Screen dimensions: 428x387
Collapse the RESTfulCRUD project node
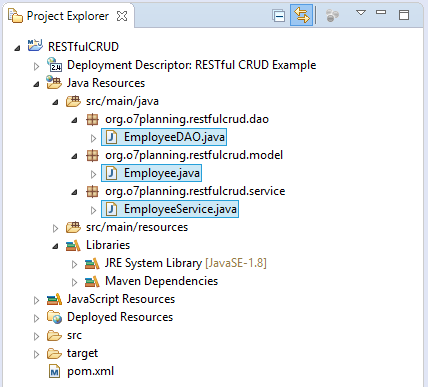tap(17, 48)
